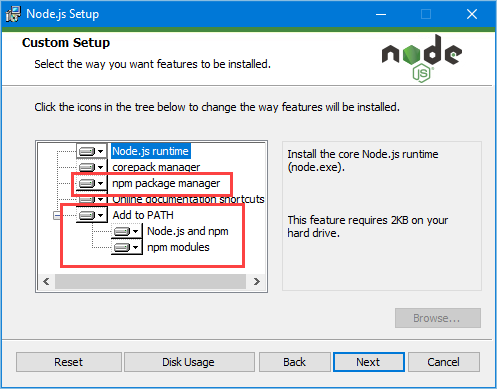Viewport: 497px width, 389px height.
Task: Open the Add to PATH feature dropdown
Action: pyautogui.click(x=91, y=215)
